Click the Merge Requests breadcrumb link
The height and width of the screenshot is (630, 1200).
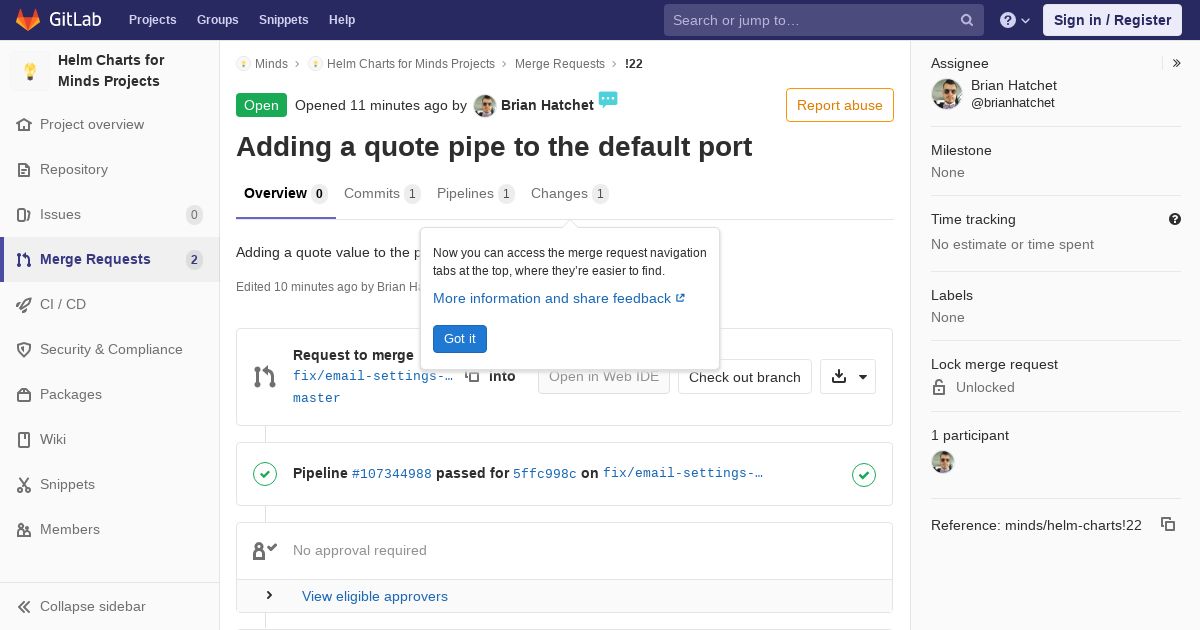[560, 64]
